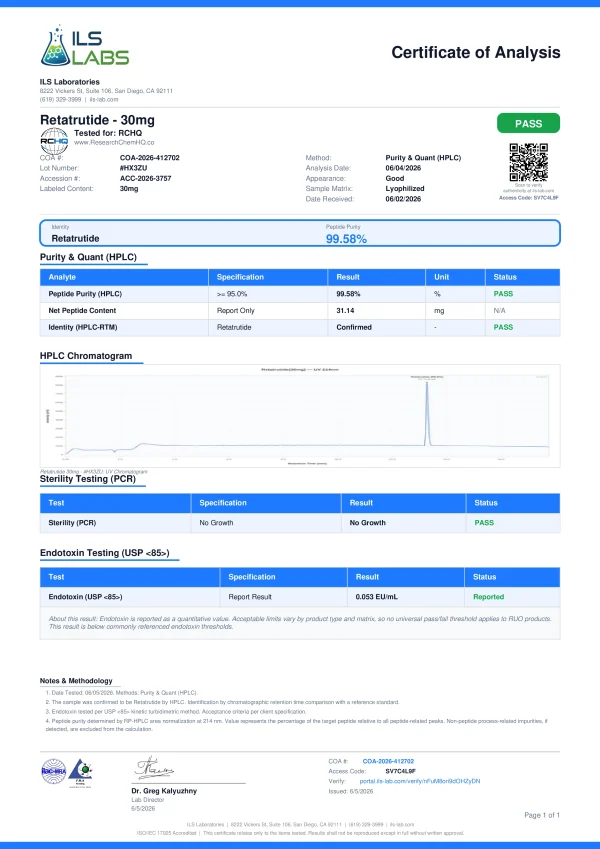Click the 'Peptide Purity (HPLC)' row label
The height and width of the screenshot is (849, 600).
[x=85, y=293]
